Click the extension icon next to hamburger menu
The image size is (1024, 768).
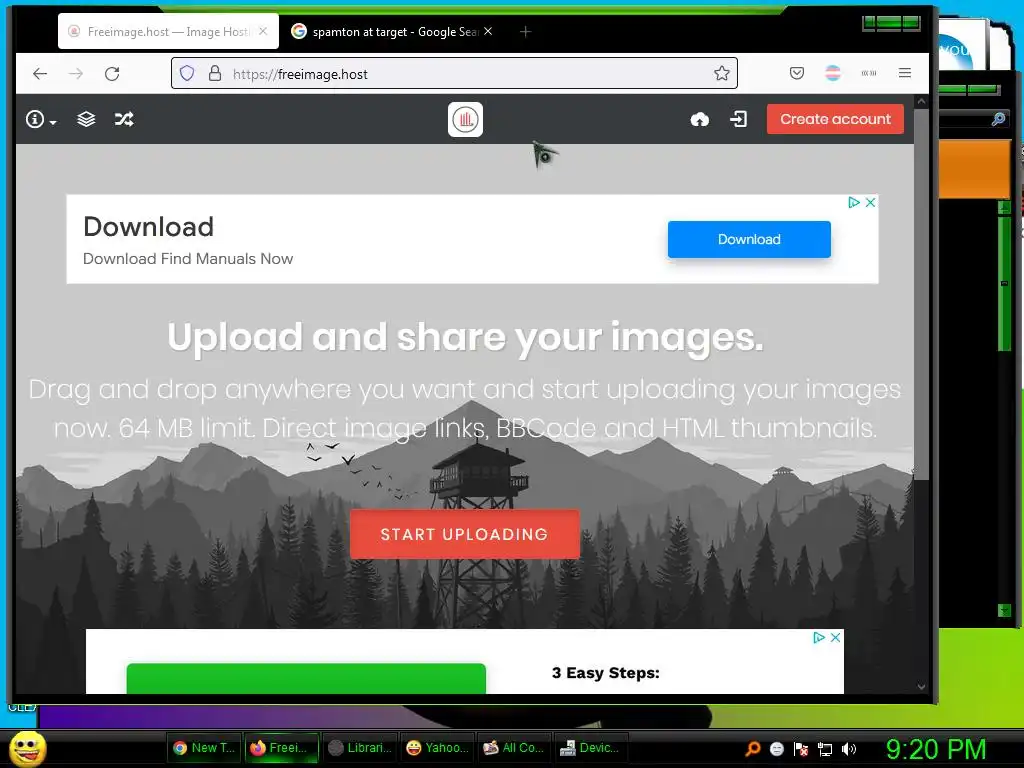point(869,73)
